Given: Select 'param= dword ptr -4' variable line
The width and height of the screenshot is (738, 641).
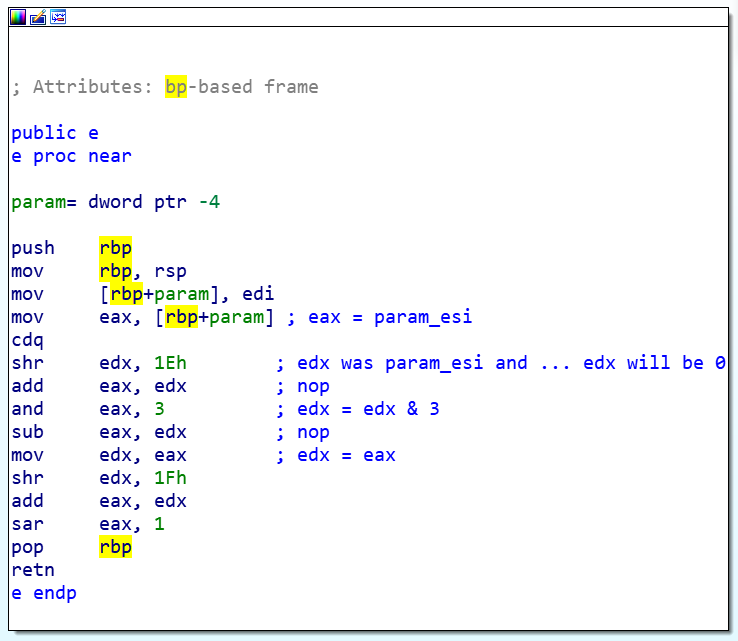Looking at the screenshot, I should coord(116,202).
